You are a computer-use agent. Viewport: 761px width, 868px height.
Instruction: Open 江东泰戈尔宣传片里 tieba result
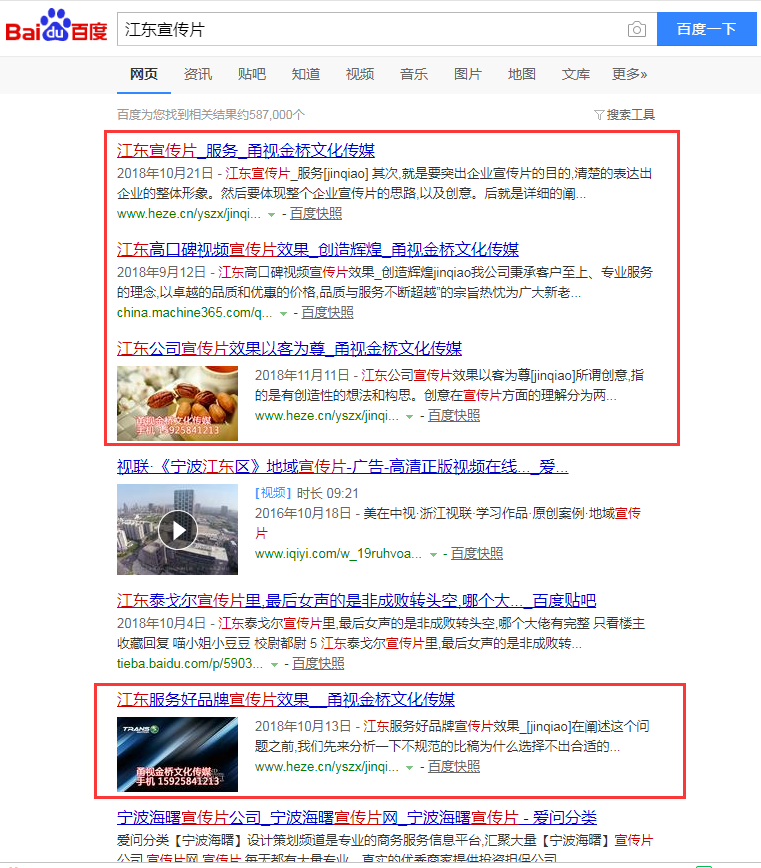point(356,601)
